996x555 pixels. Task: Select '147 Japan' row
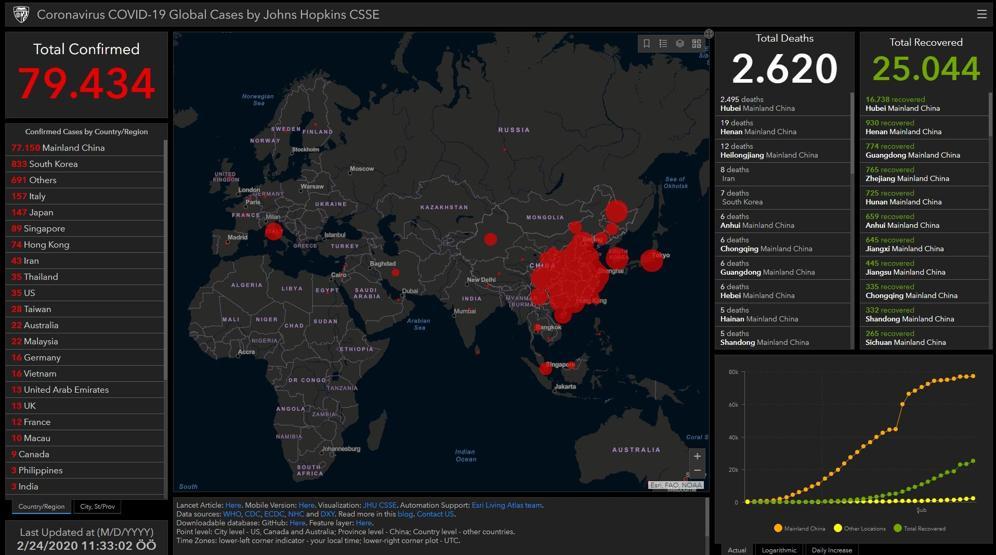pyautogui.click(x=85, y=212)
